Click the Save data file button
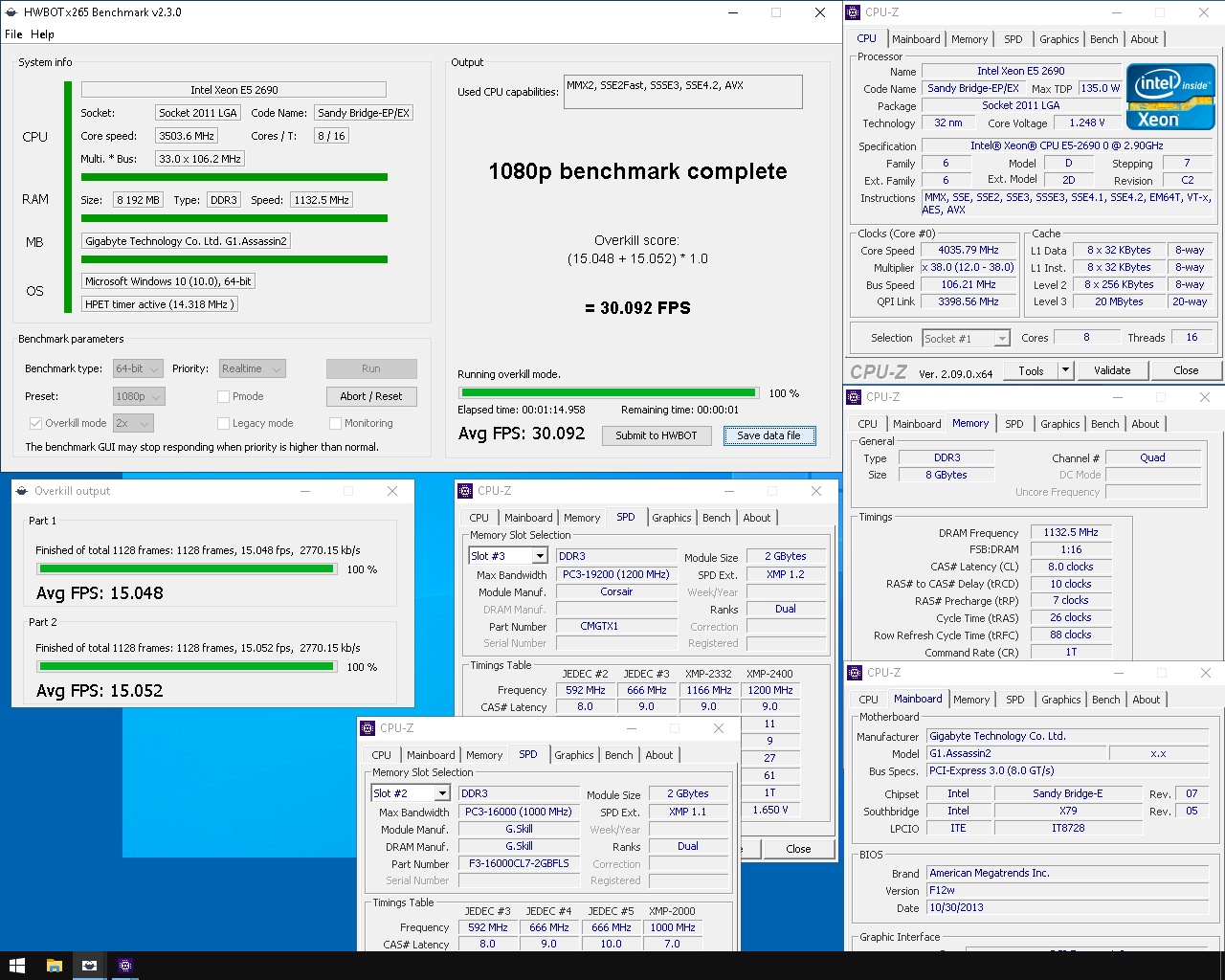This screenshot has width=1225, height=980. pyautogui.click(x=769, y=435)
